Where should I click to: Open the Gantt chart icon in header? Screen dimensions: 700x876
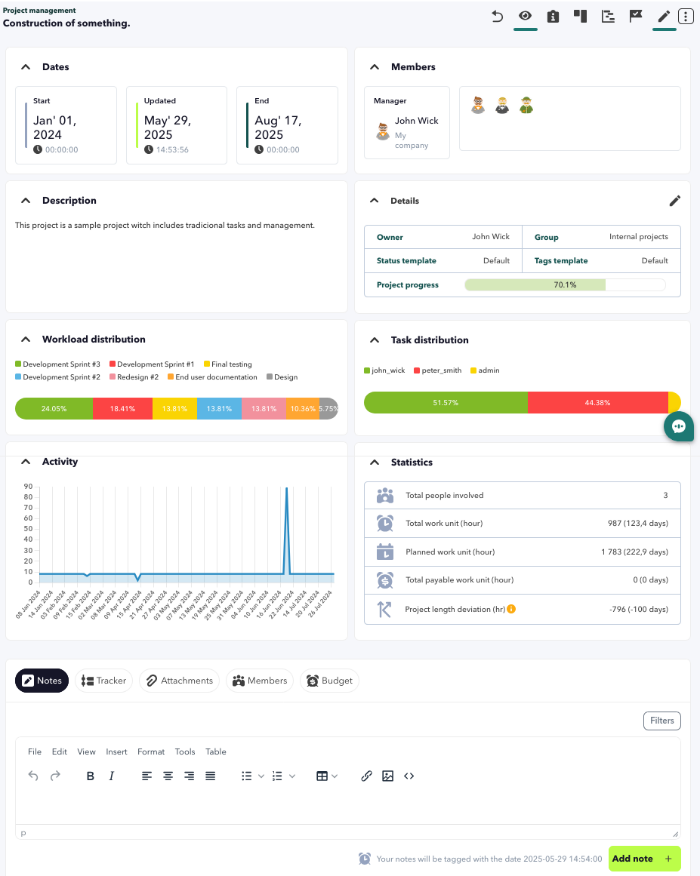coord(608,17)
